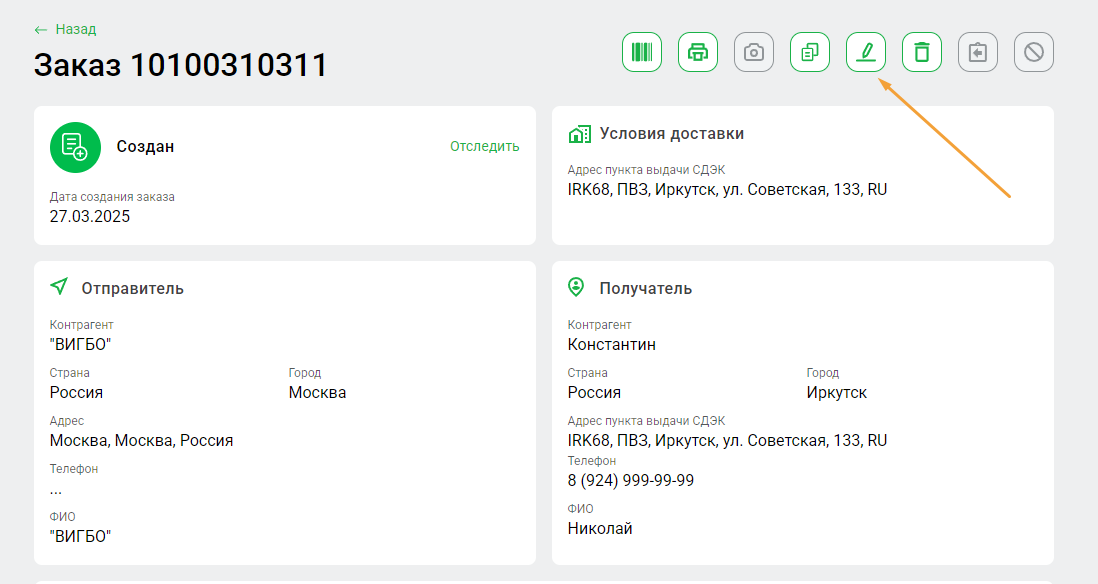The height and width of the screenshot is (584, 1098).
Task: Duplicate the order with the copy icon
Action: point(810,52)
